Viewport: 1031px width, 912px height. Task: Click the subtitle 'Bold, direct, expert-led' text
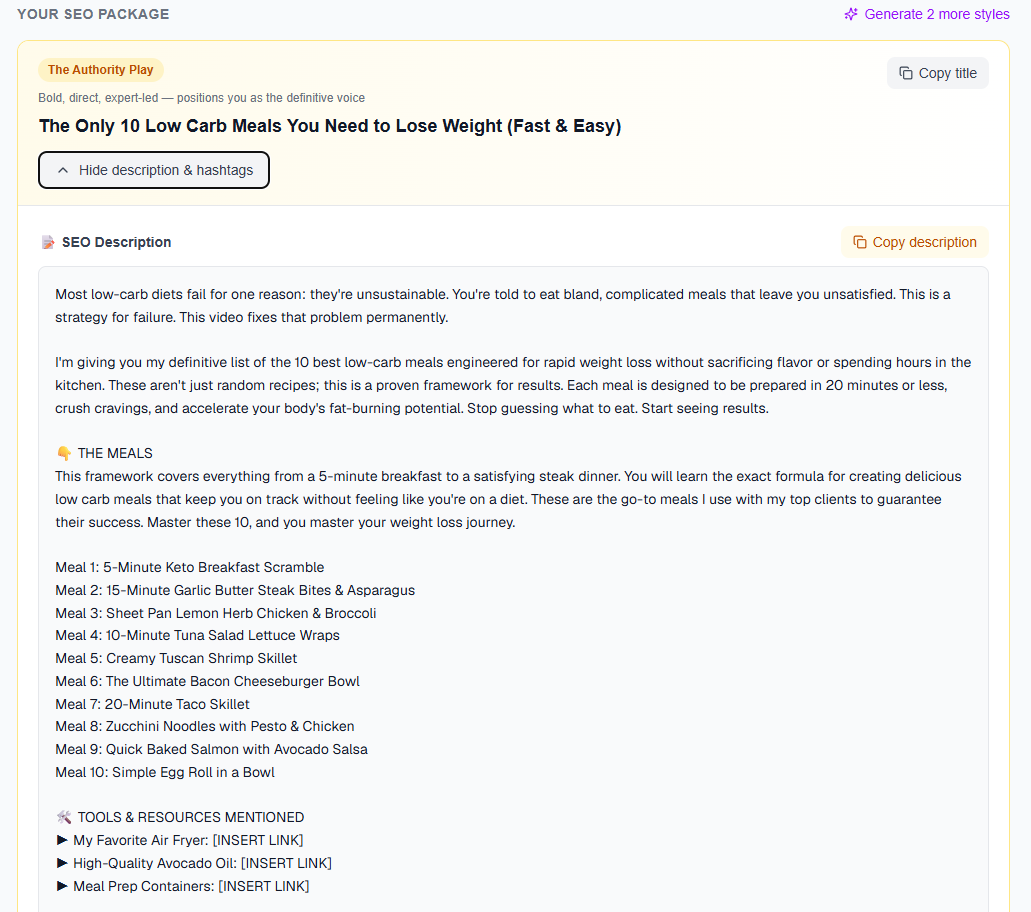[x=201, y=98]
